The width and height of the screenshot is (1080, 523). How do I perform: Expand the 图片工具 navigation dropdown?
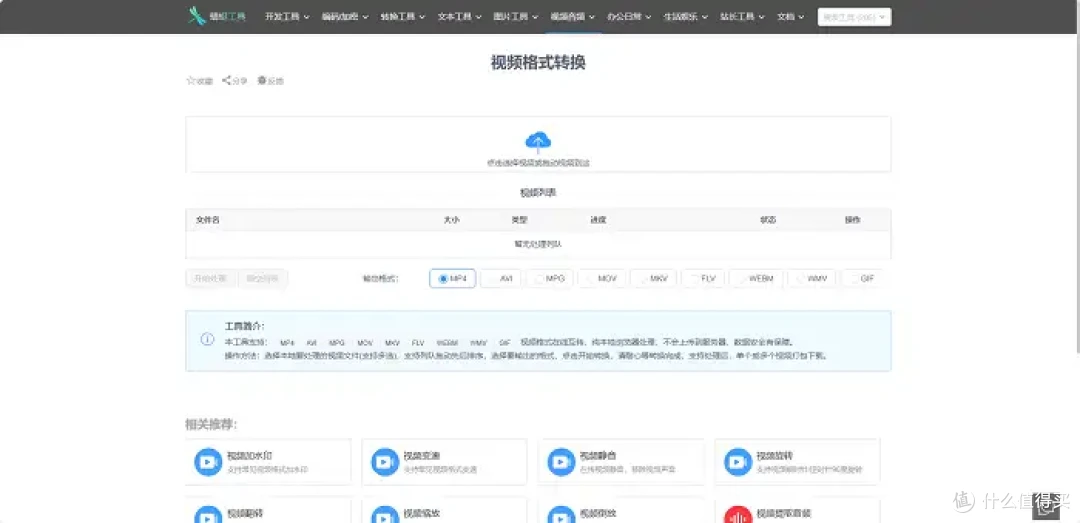(x=517, y=17)
